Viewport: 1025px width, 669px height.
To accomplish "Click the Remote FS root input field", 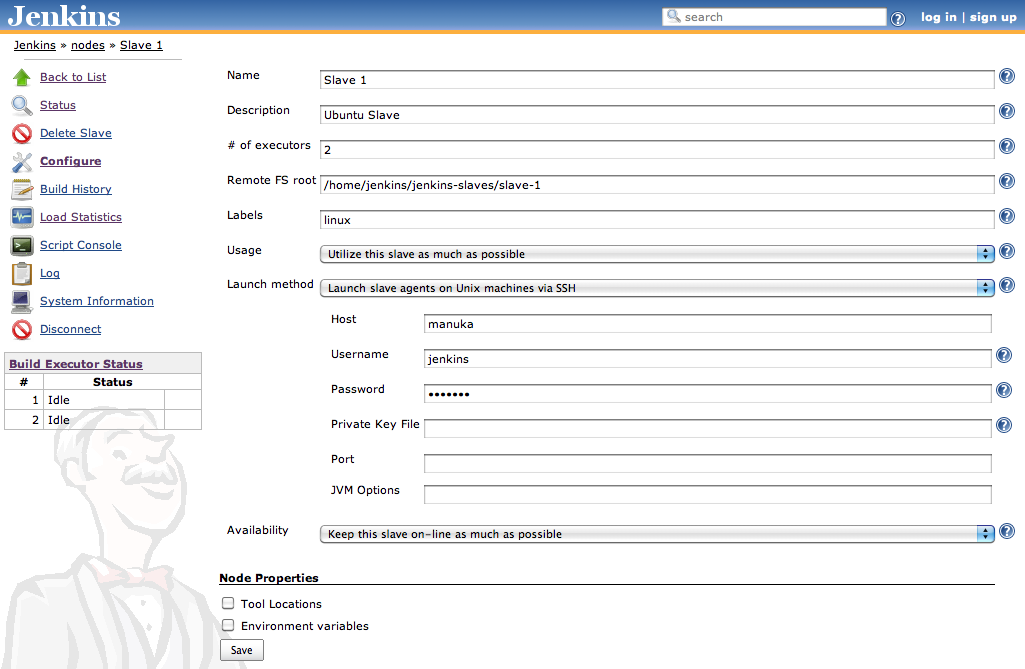I will (657, 184).
